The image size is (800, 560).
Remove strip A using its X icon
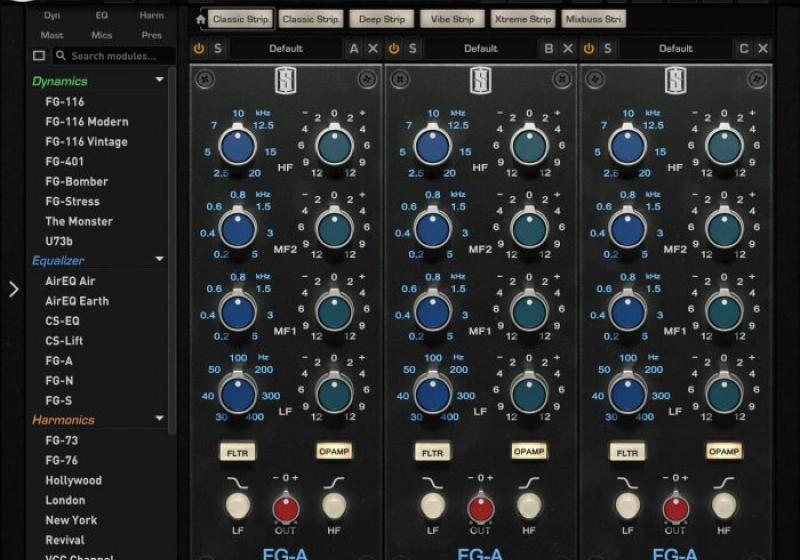[x=373, y=48]
